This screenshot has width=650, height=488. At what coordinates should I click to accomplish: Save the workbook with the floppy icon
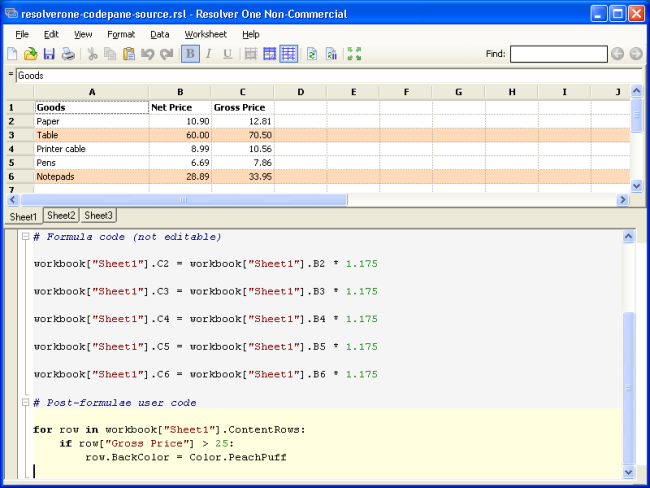[49, 54]
